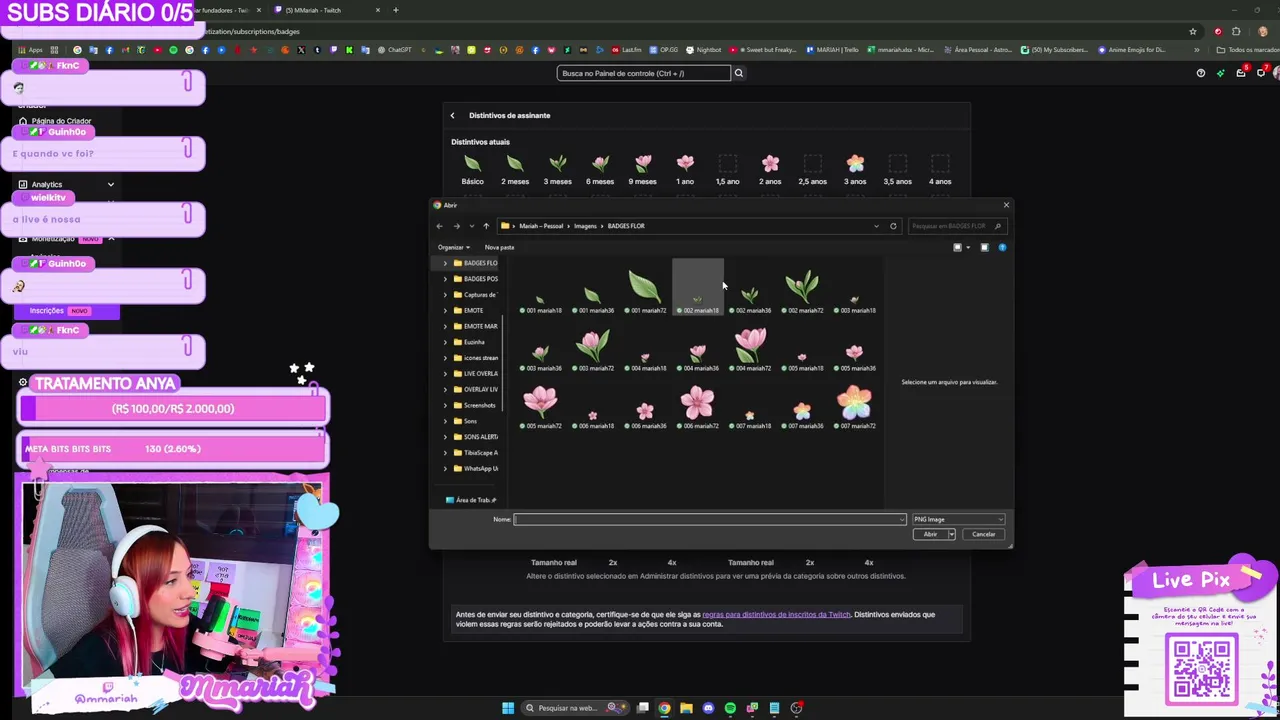Click the Nome filename input field

[x=710, y=519]
